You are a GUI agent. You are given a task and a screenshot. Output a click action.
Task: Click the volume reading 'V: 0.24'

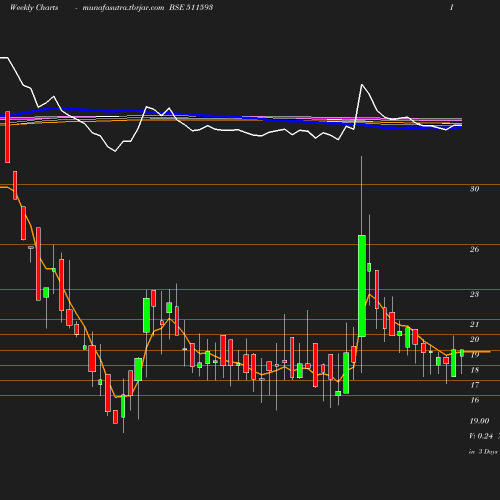click(x=481, y=436)
